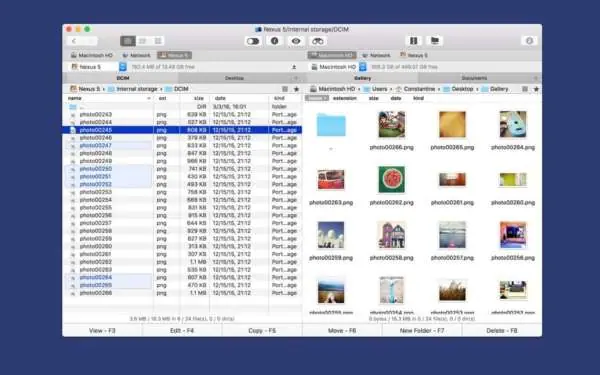This screenshot has width=600, height=375.
Task: Click Copy - F5 button
Action: pos(262,331)
